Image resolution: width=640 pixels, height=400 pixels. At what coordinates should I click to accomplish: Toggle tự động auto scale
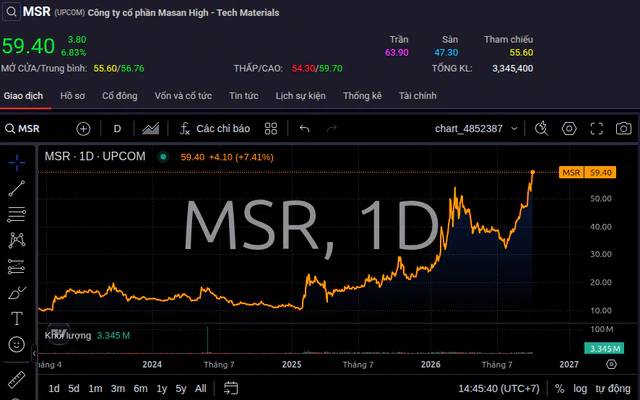coord(613,389)
